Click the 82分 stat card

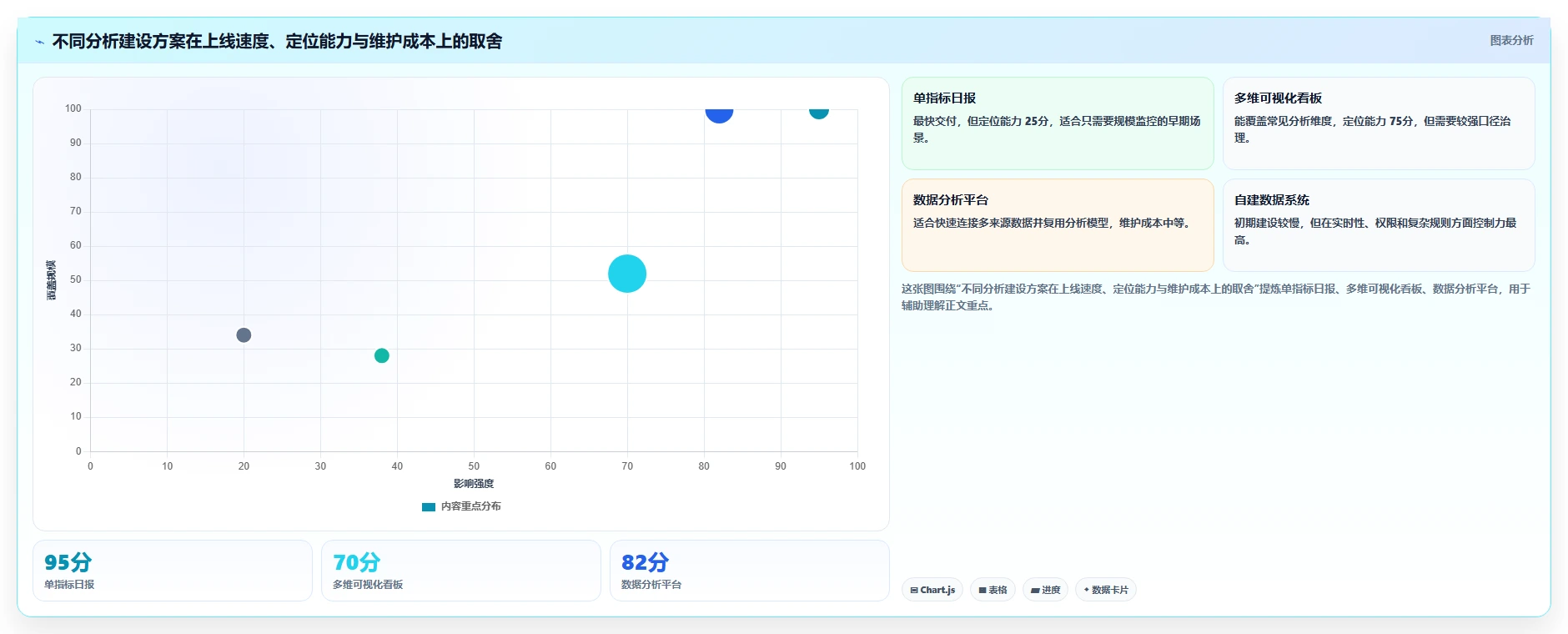point(750,571)
